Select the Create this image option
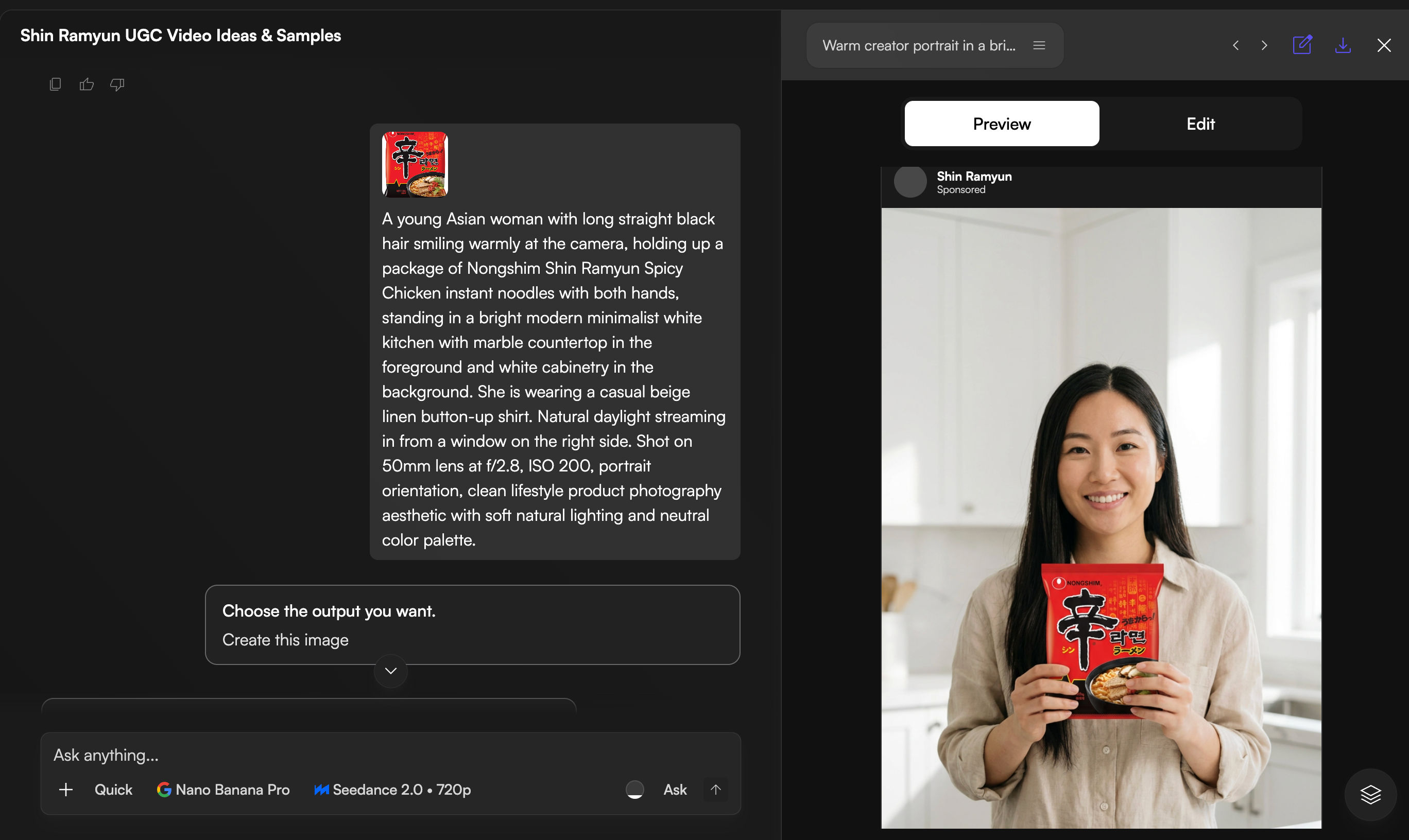Screen dimensions: 1409x840 285,640
